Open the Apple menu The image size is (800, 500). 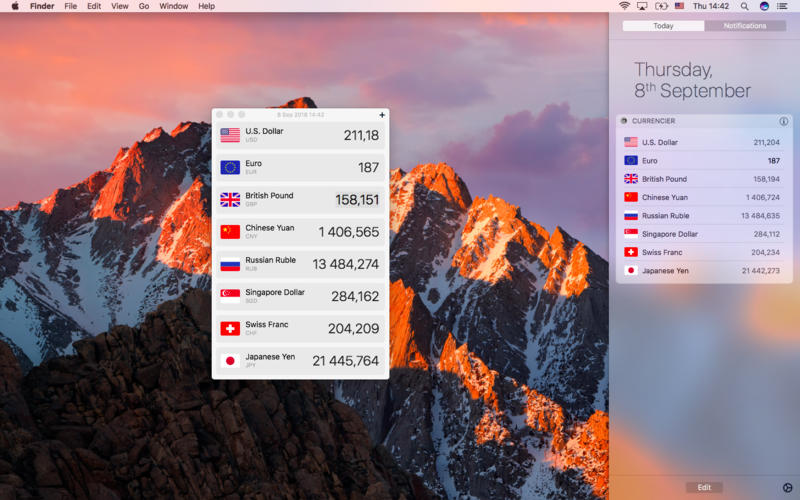[14, 6]
